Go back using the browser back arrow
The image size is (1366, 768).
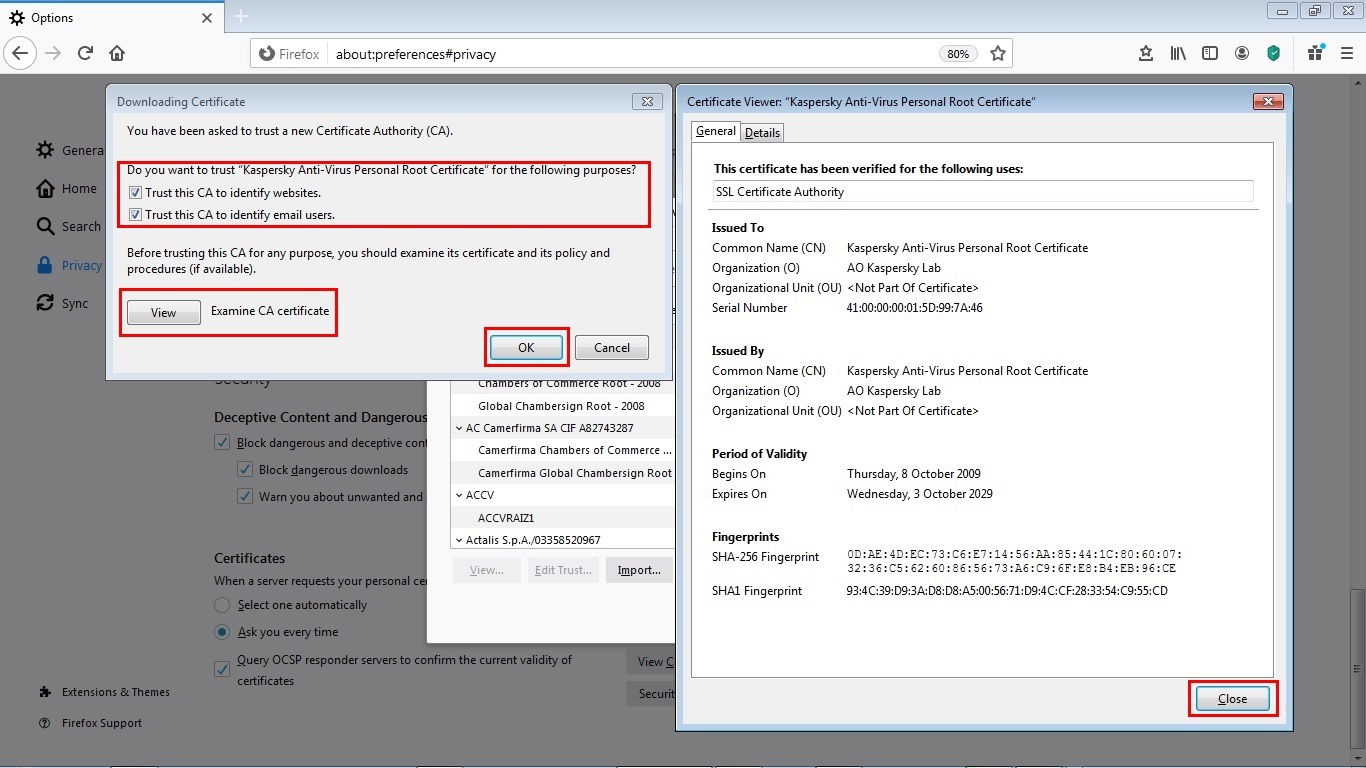pos(21,54)
